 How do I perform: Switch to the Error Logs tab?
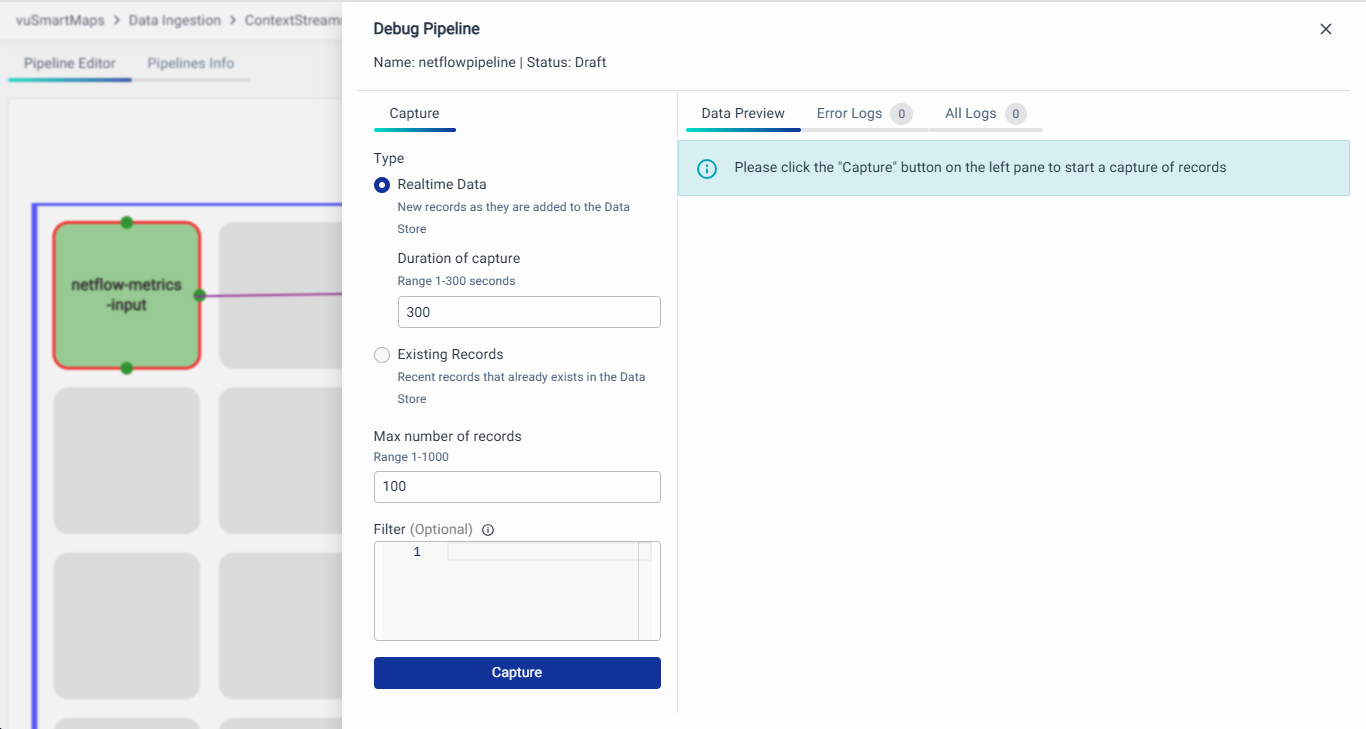tap(849, 114)
